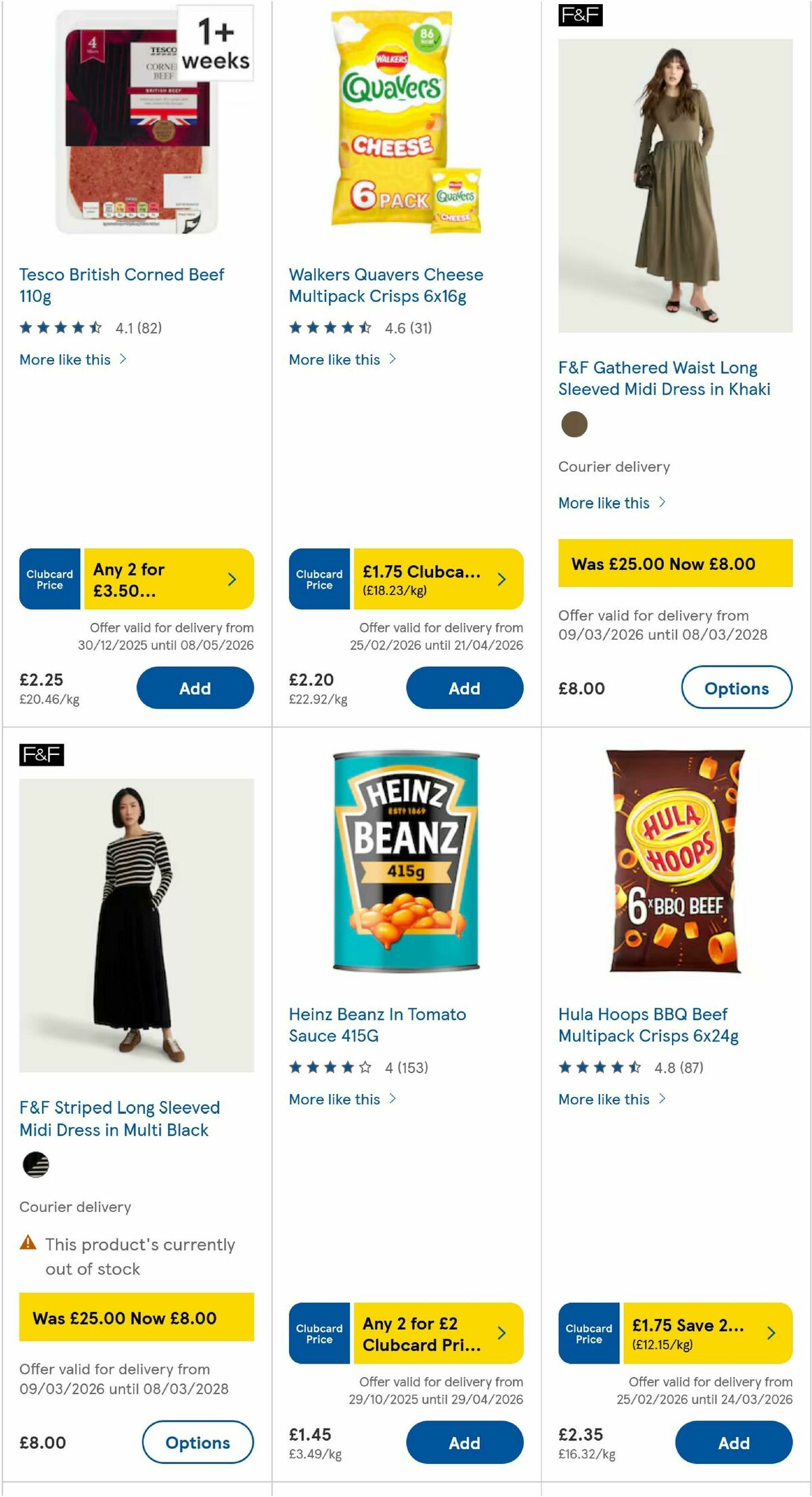Click Clubcard Price icon on Quavers offer
812x1497 pixels.
318,579
